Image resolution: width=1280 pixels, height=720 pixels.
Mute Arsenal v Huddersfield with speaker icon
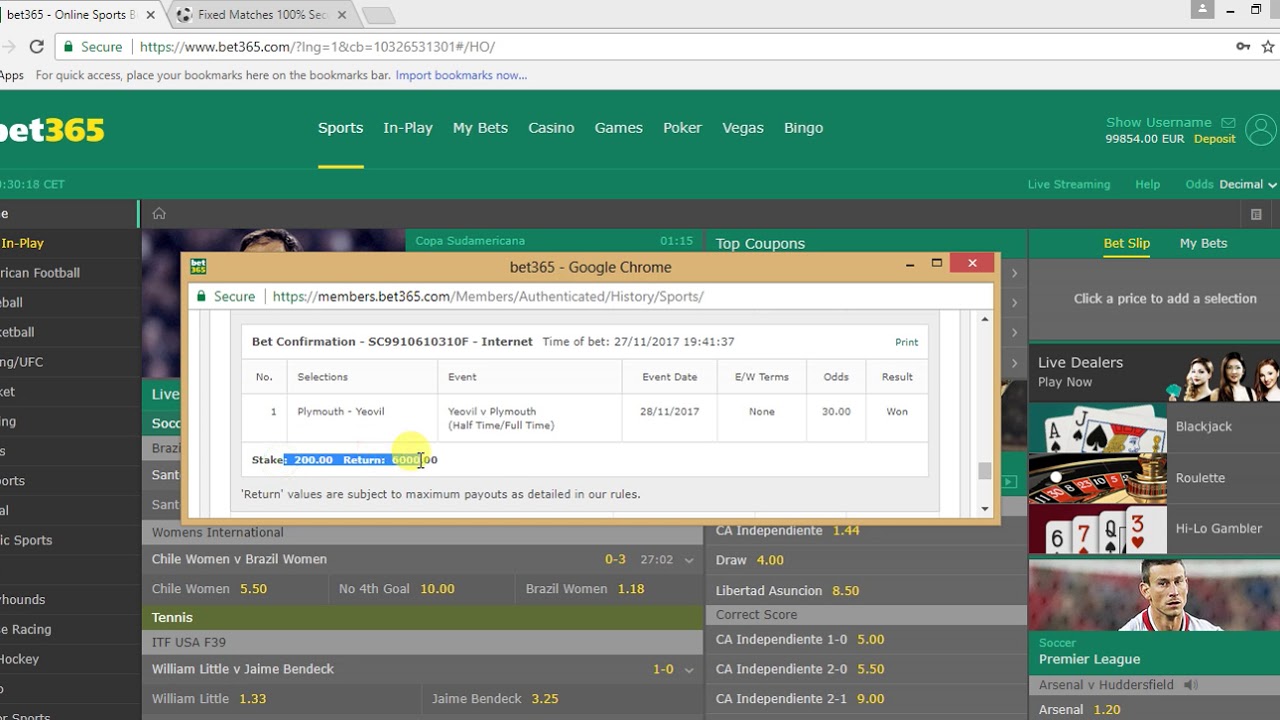1190,685
